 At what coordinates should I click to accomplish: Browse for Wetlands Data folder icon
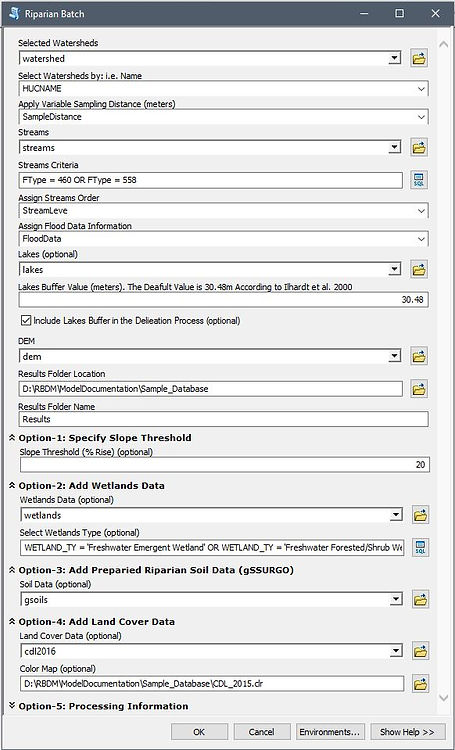(x=420, y=515)
